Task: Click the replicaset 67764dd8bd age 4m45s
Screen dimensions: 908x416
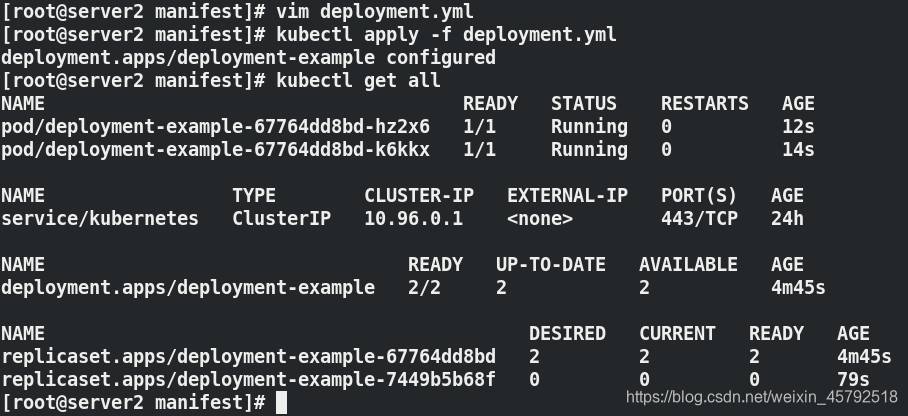Action: [x=864, y=357]
